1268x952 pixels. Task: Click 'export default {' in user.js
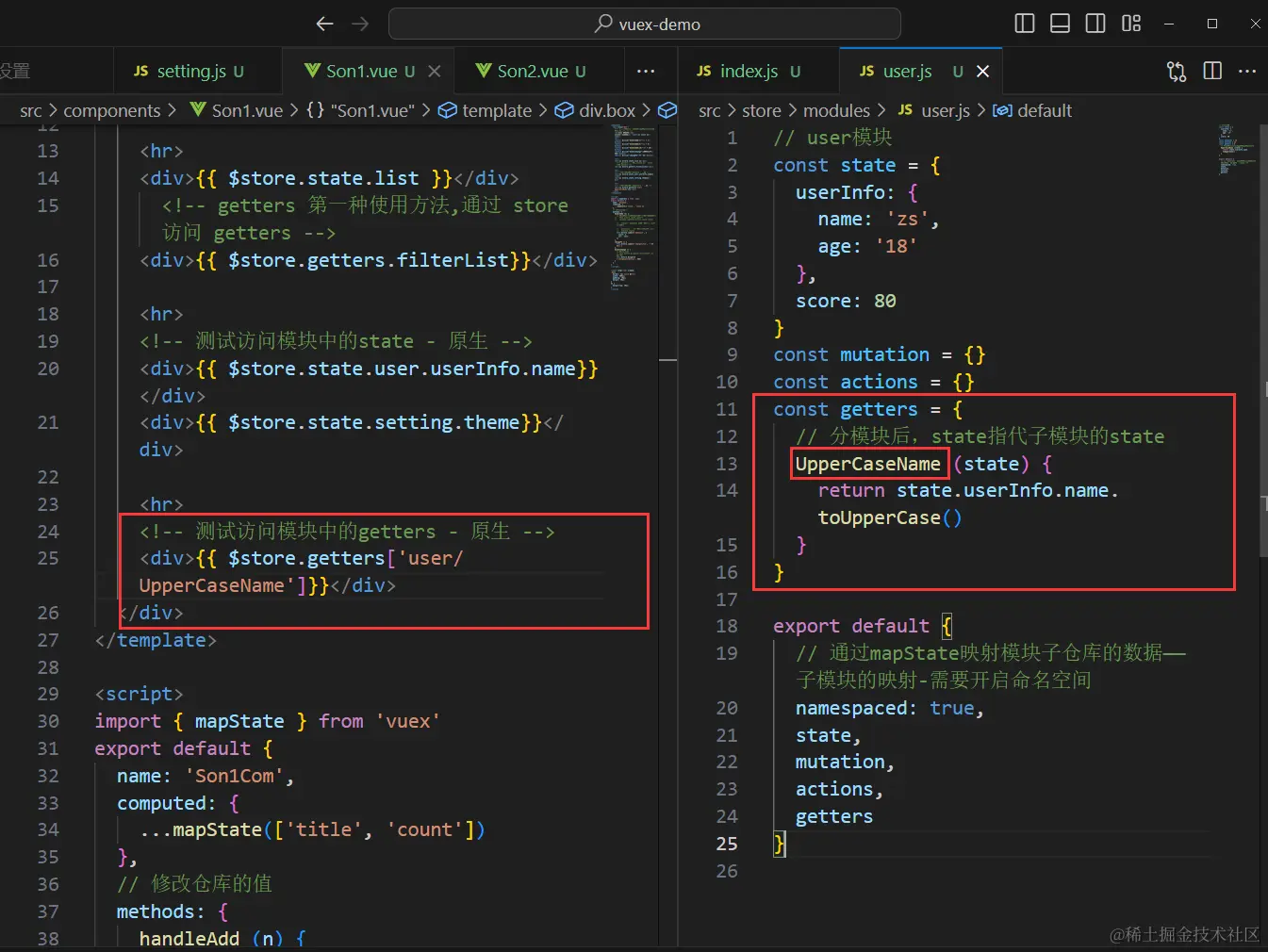[x=863, y=626]
